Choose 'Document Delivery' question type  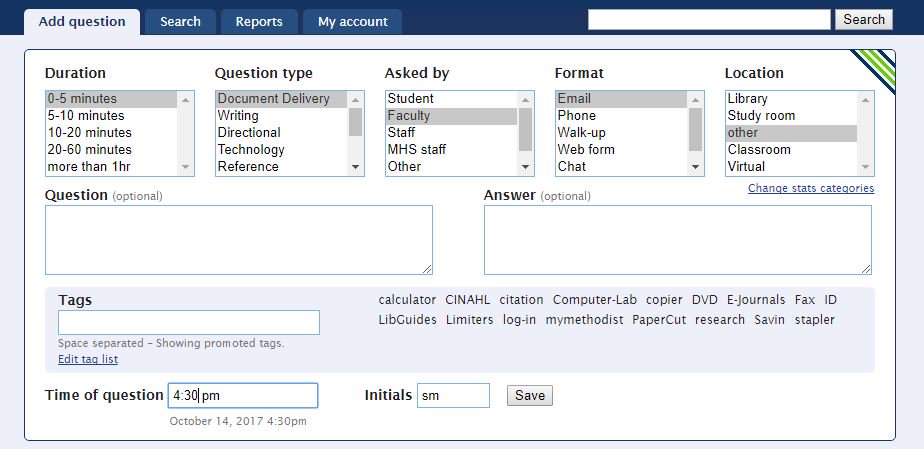(x=281, y=99)
